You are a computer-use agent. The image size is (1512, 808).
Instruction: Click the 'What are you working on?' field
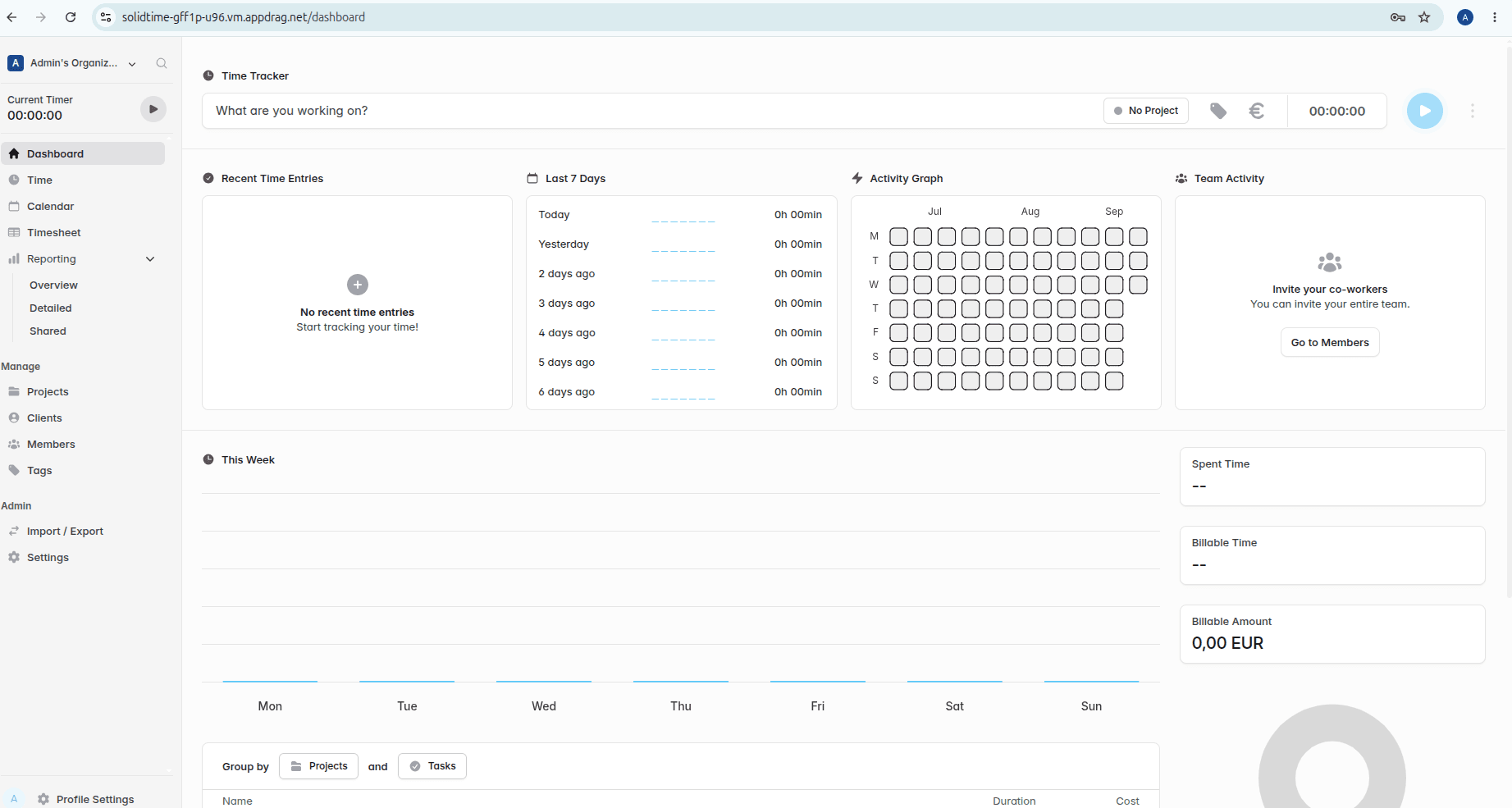[651, 111]
